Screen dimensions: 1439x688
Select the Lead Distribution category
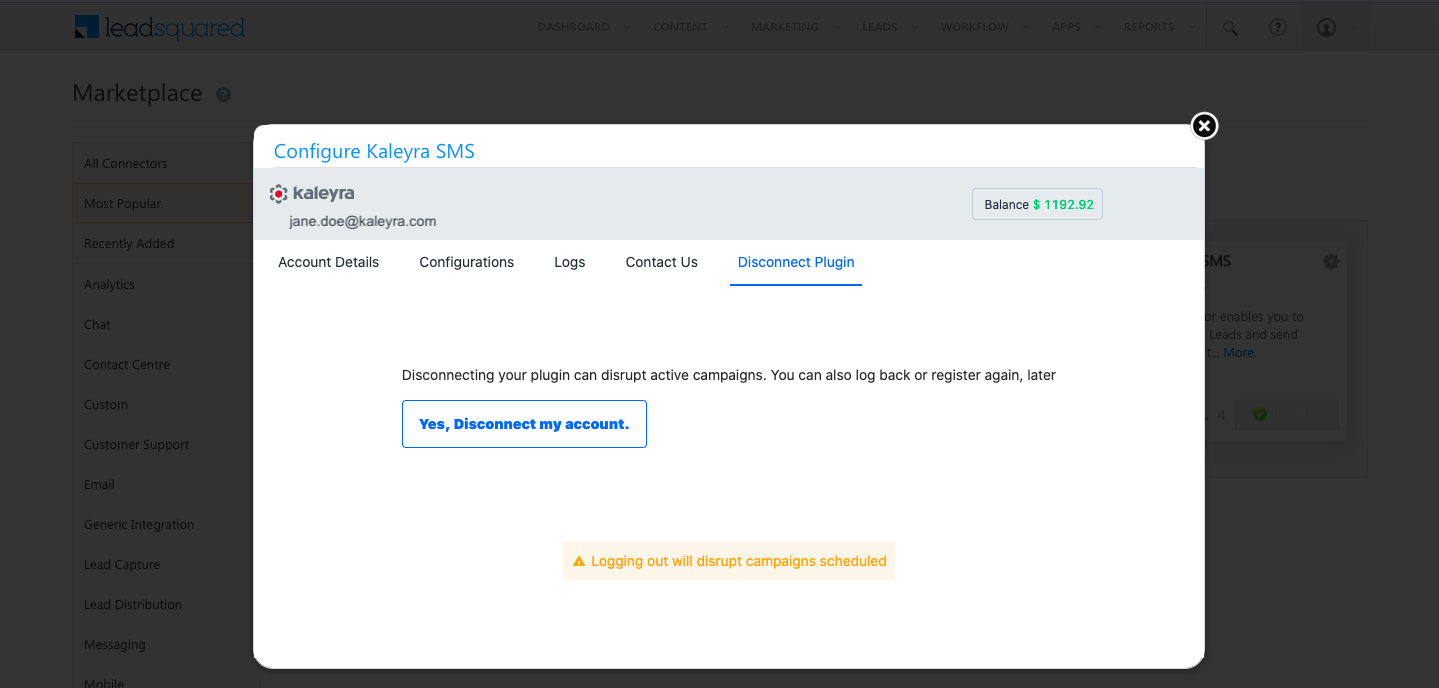coord(163,604)
